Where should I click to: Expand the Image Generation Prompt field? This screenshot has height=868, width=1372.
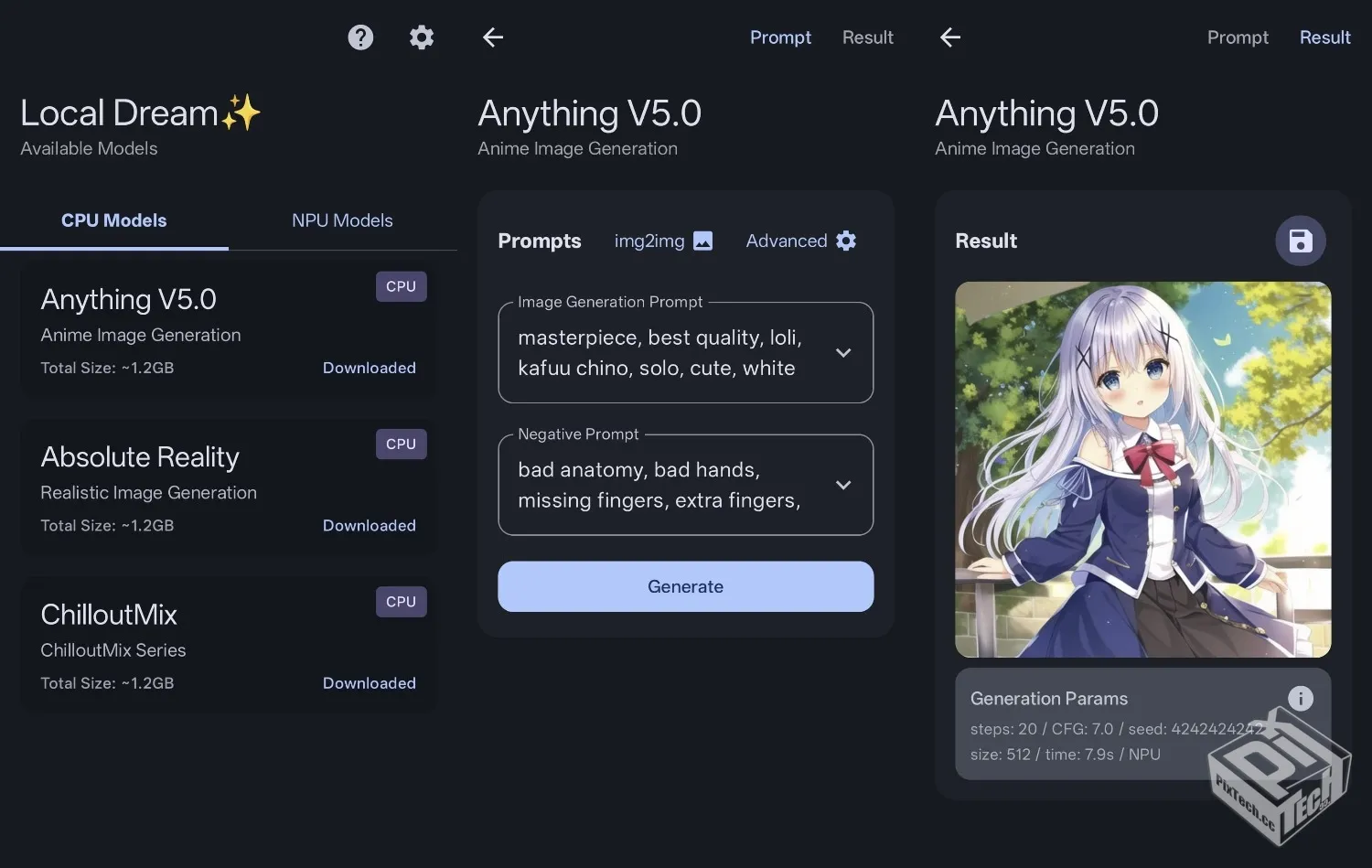pyautogui.click(x=843, y=353)
